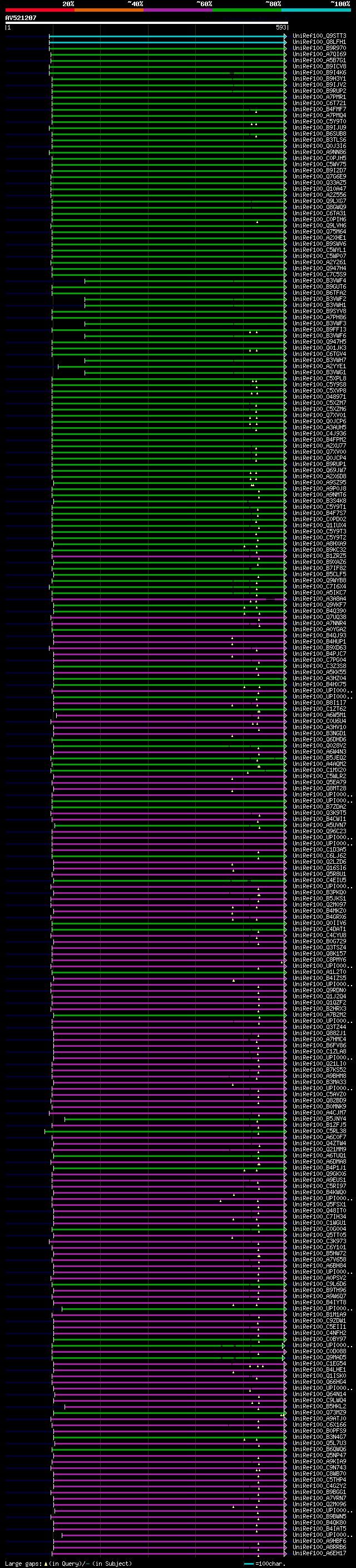This screenshot has width=356, height=1568.
Task: Select hit label UniRef100_B6SUB8
Action: (x=319, y=134)
